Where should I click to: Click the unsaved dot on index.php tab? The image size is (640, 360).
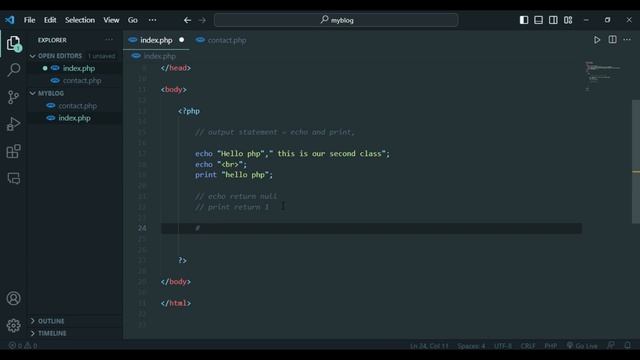point(181,40)
